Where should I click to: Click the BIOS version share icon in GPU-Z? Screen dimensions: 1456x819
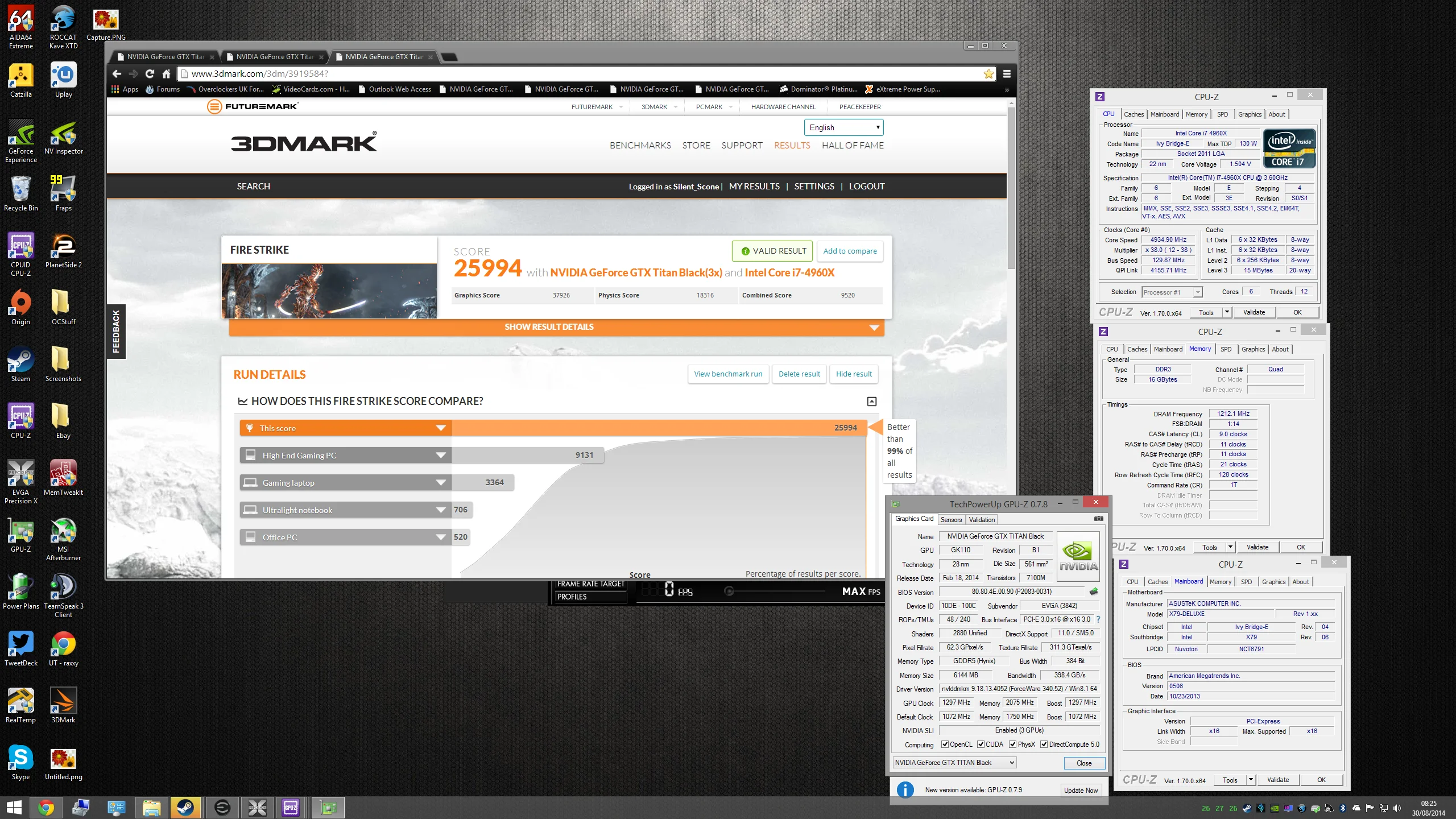click(1093, 591)
